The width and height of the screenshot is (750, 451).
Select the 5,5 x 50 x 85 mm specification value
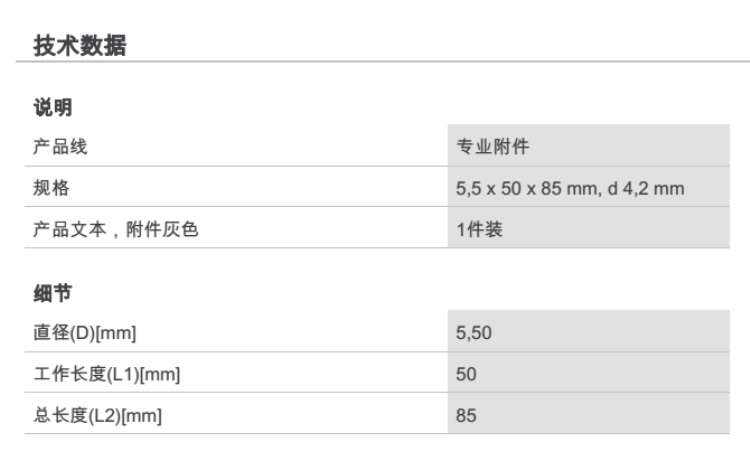(x=528, y=188)
